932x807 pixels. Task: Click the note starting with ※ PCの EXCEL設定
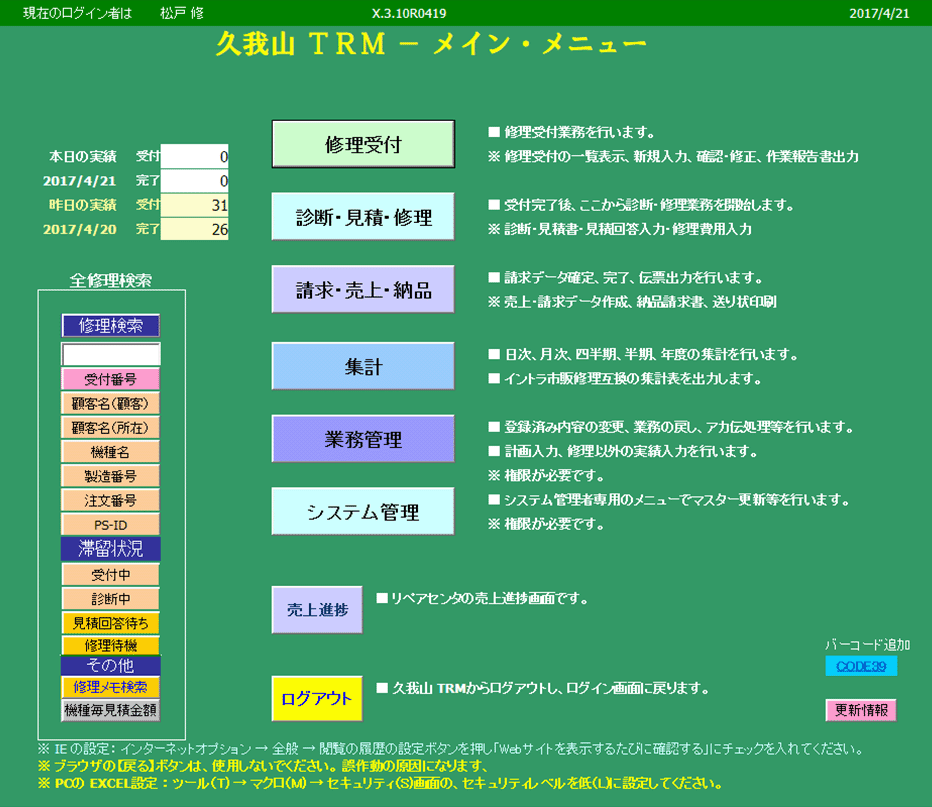(380, 783)
